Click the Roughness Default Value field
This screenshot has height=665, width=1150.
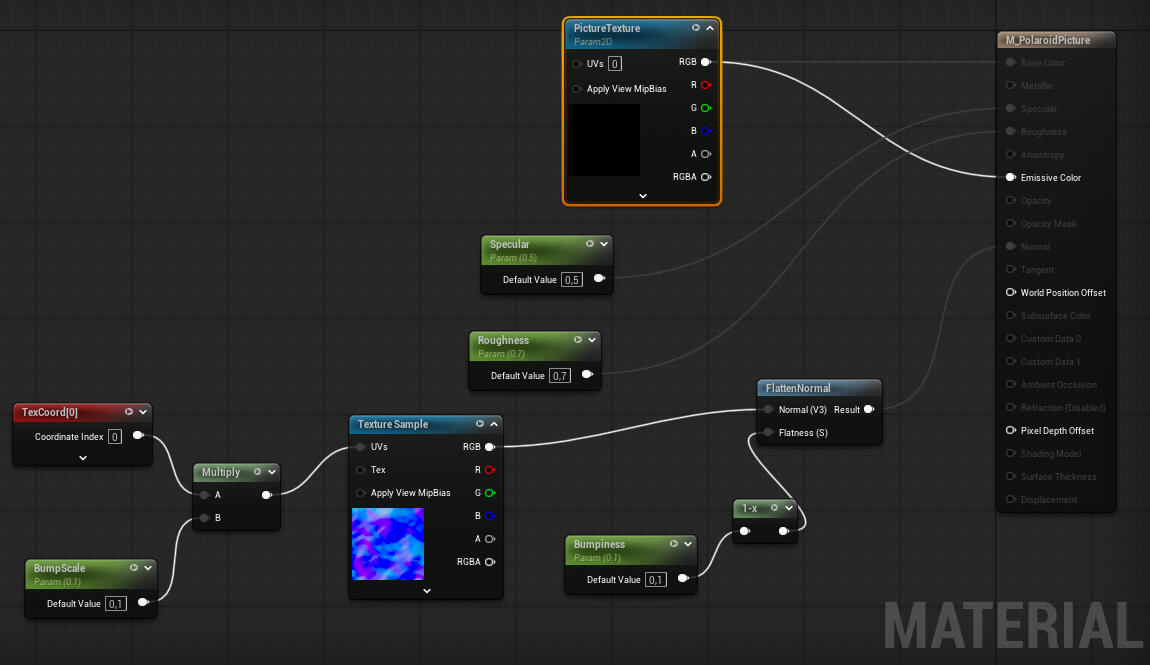tap(560, 376)
